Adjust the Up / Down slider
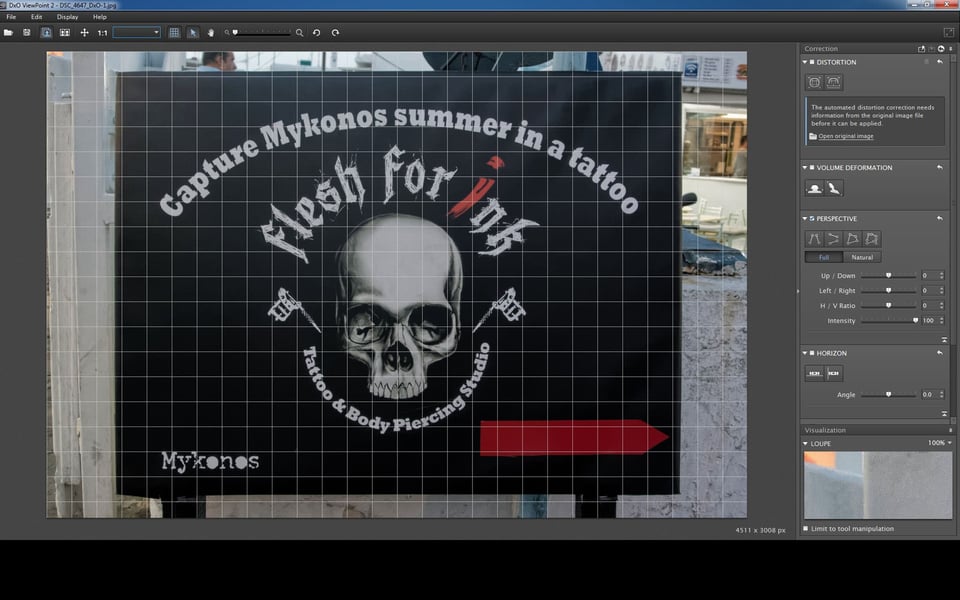The width and height of the screenshot is (960, 600). click(888, 276)
